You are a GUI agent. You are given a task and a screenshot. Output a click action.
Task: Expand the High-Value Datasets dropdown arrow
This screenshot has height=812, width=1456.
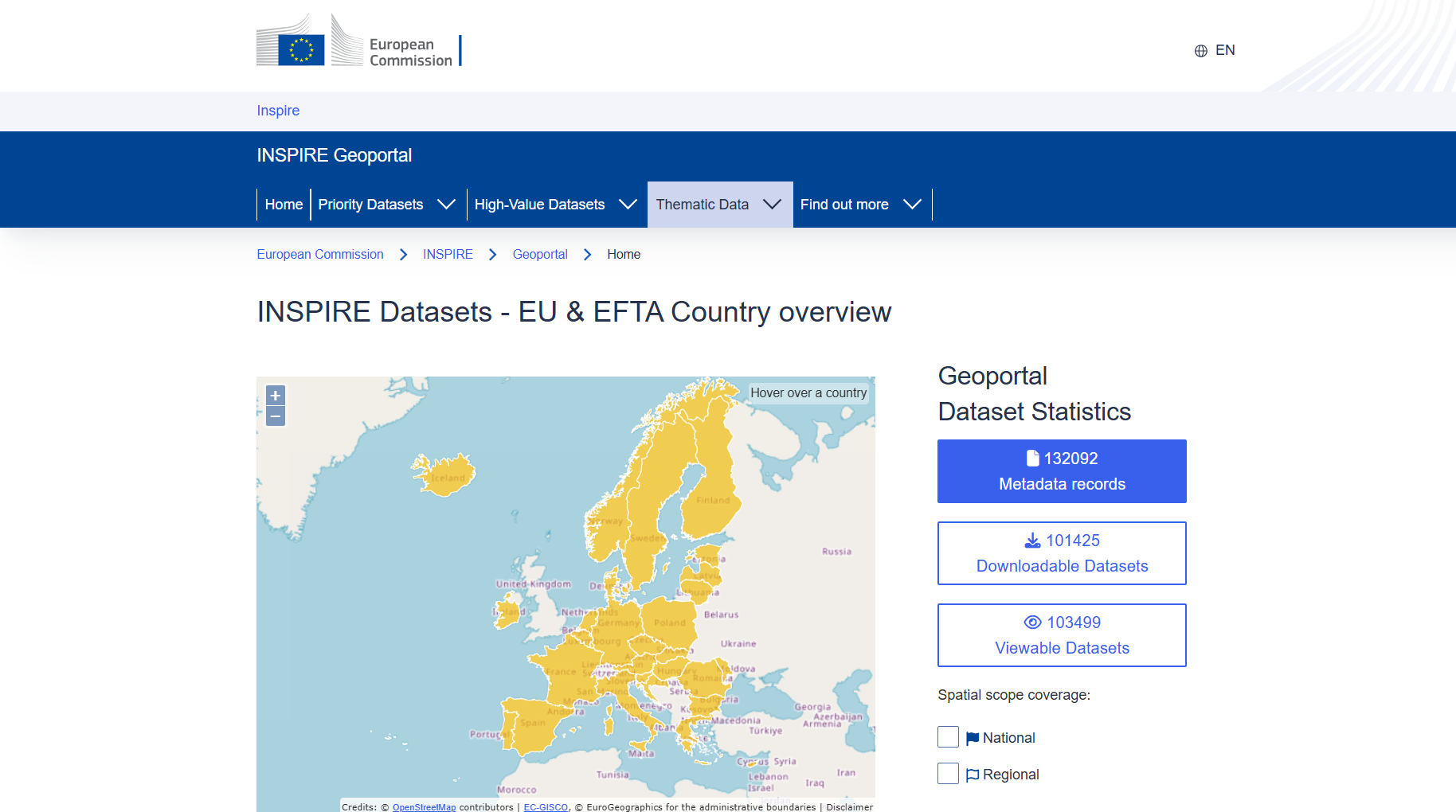click(628, 205)
